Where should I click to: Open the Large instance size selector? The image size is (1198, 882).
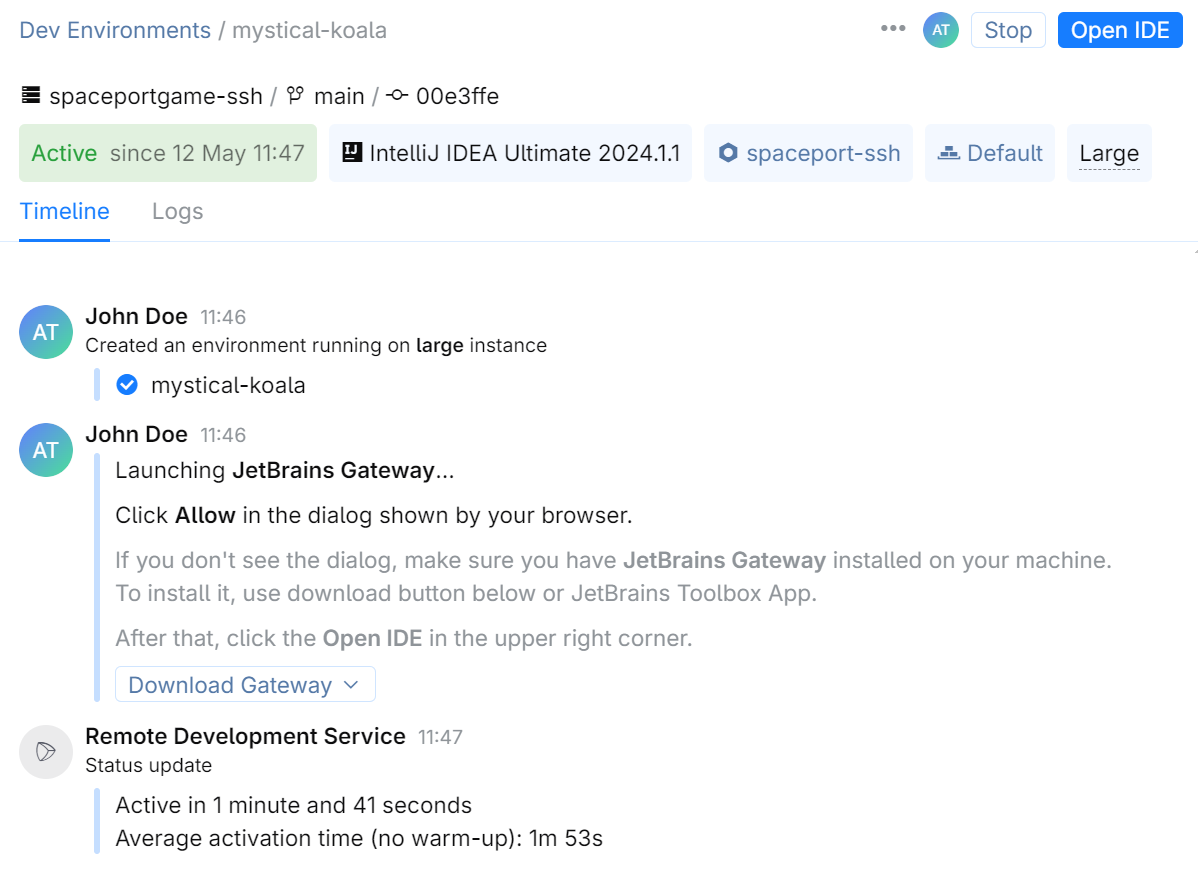(x=1108, y=152)
